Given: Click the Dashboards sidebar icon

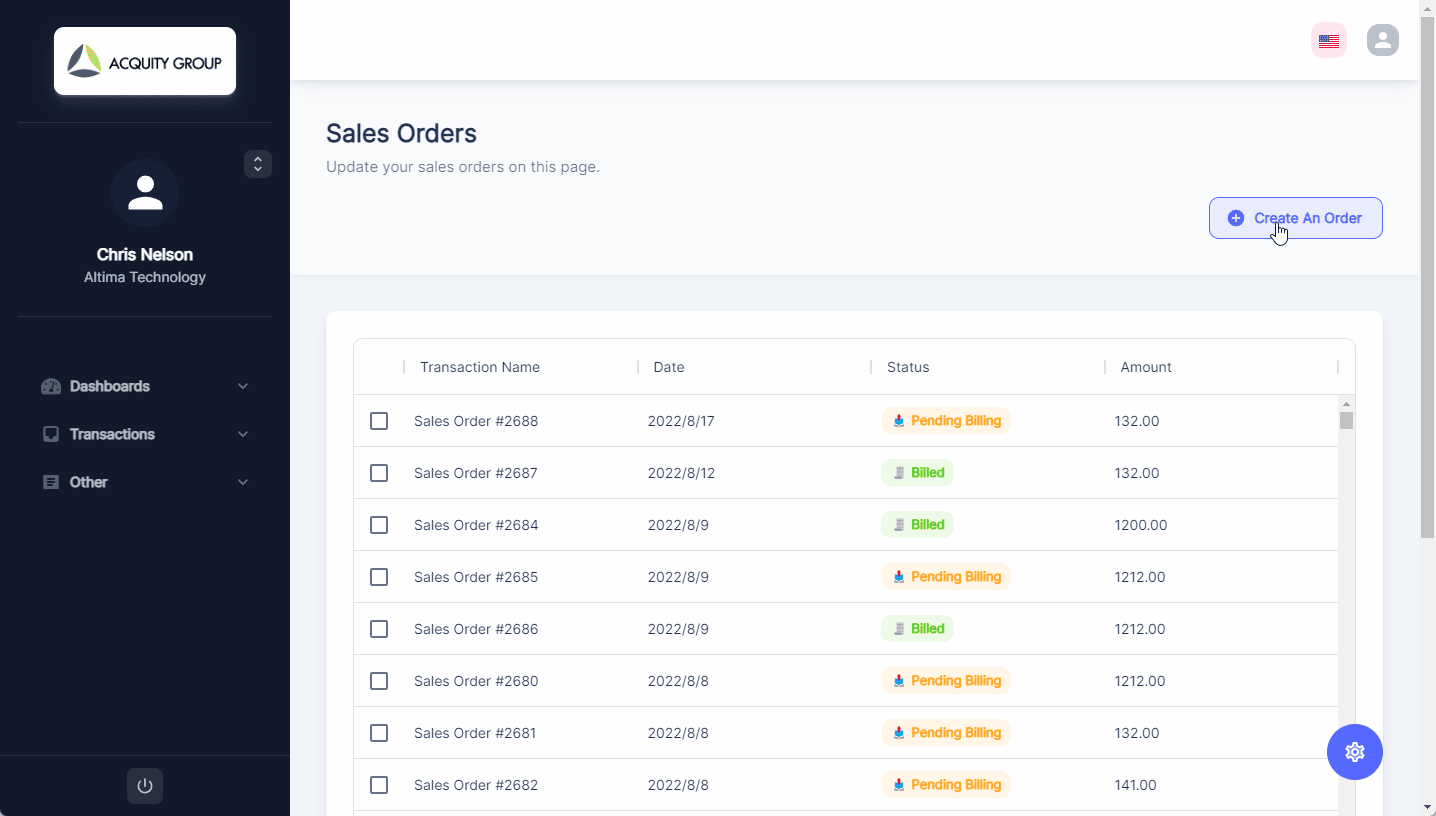Looking at the screenshot, I should click(x=50, y=386).
